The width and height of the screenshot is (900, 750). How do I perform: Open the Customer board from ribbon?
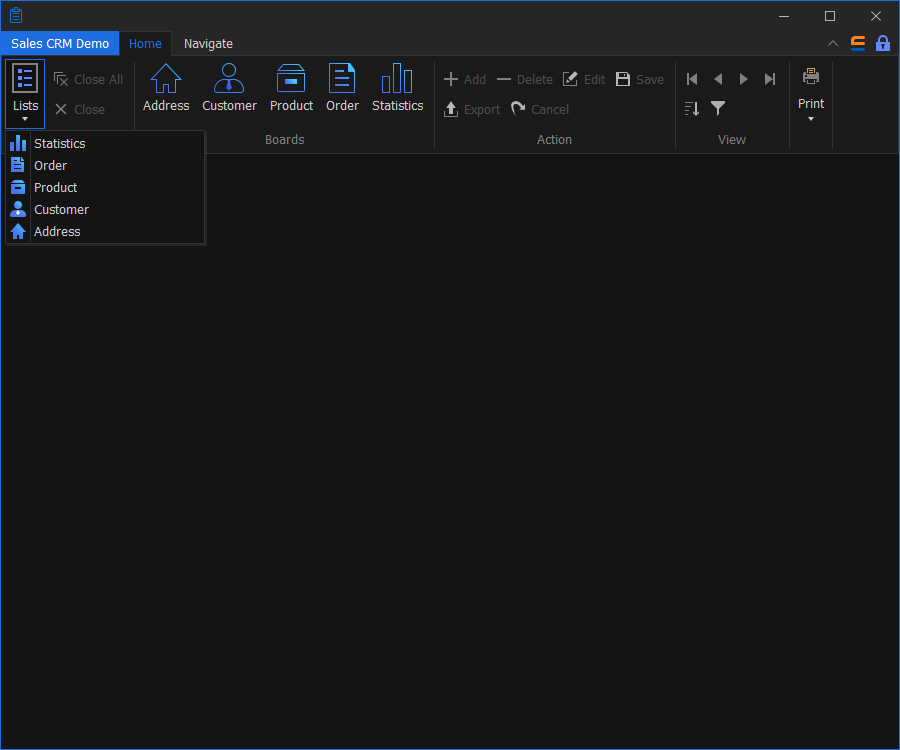(229, 88)
